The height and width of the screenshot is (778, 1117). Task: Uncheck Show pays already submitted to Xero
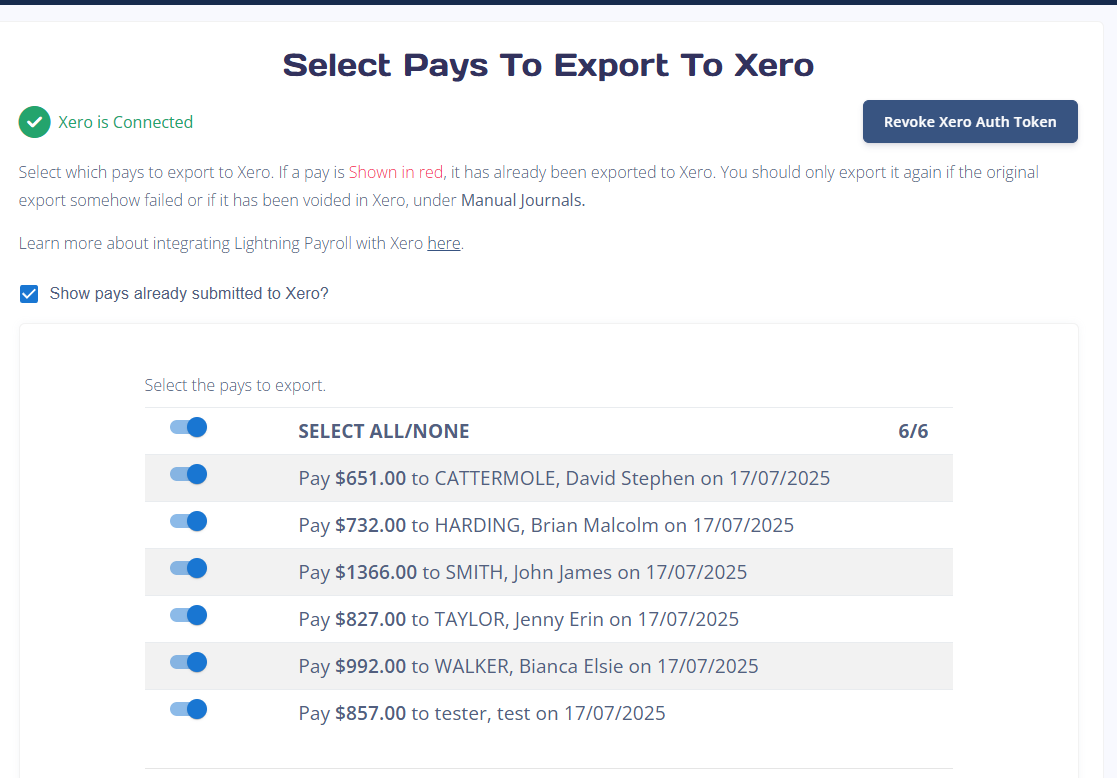click(x=29, y=293)
